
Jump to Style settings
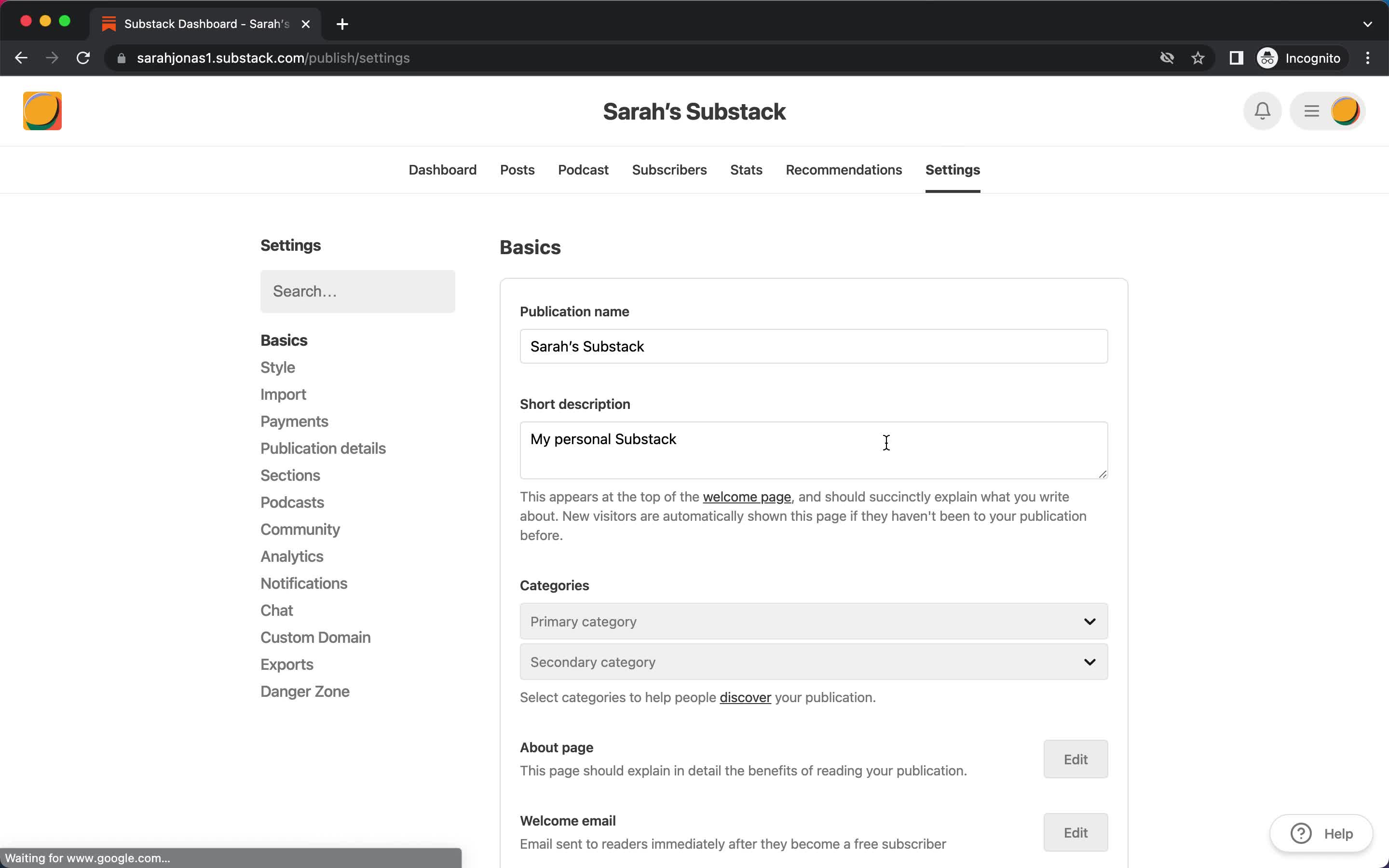278,367
